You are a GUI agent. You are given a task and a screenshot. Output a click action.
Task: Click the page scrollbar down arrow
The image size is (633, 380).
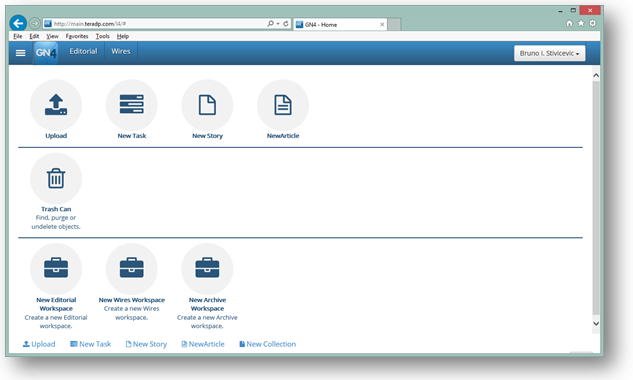596,323
